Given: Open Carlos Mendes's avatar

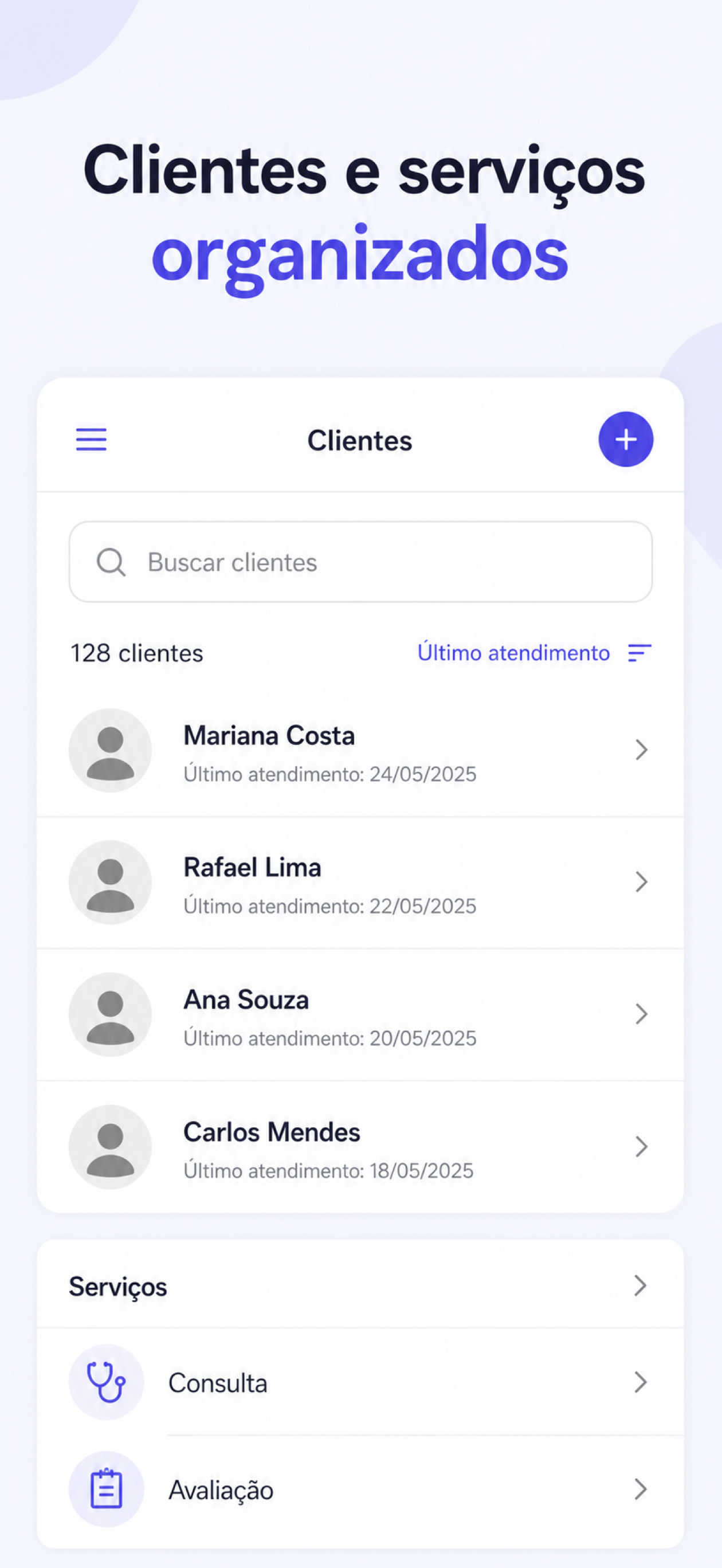Looking at the screenshot, I should click(110, 1147).
